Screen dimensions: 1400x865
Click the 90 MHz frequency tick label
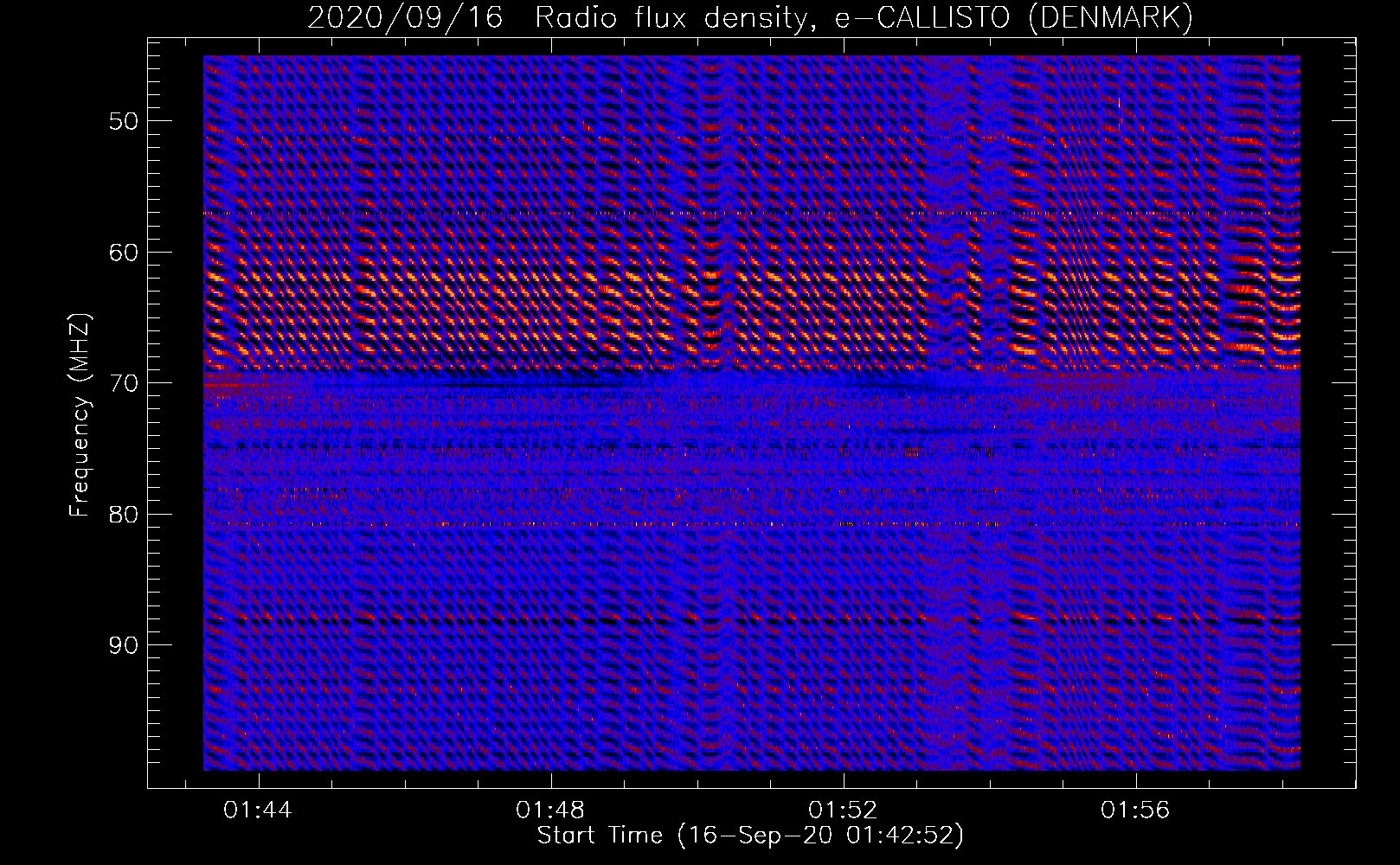click(124, 646)
